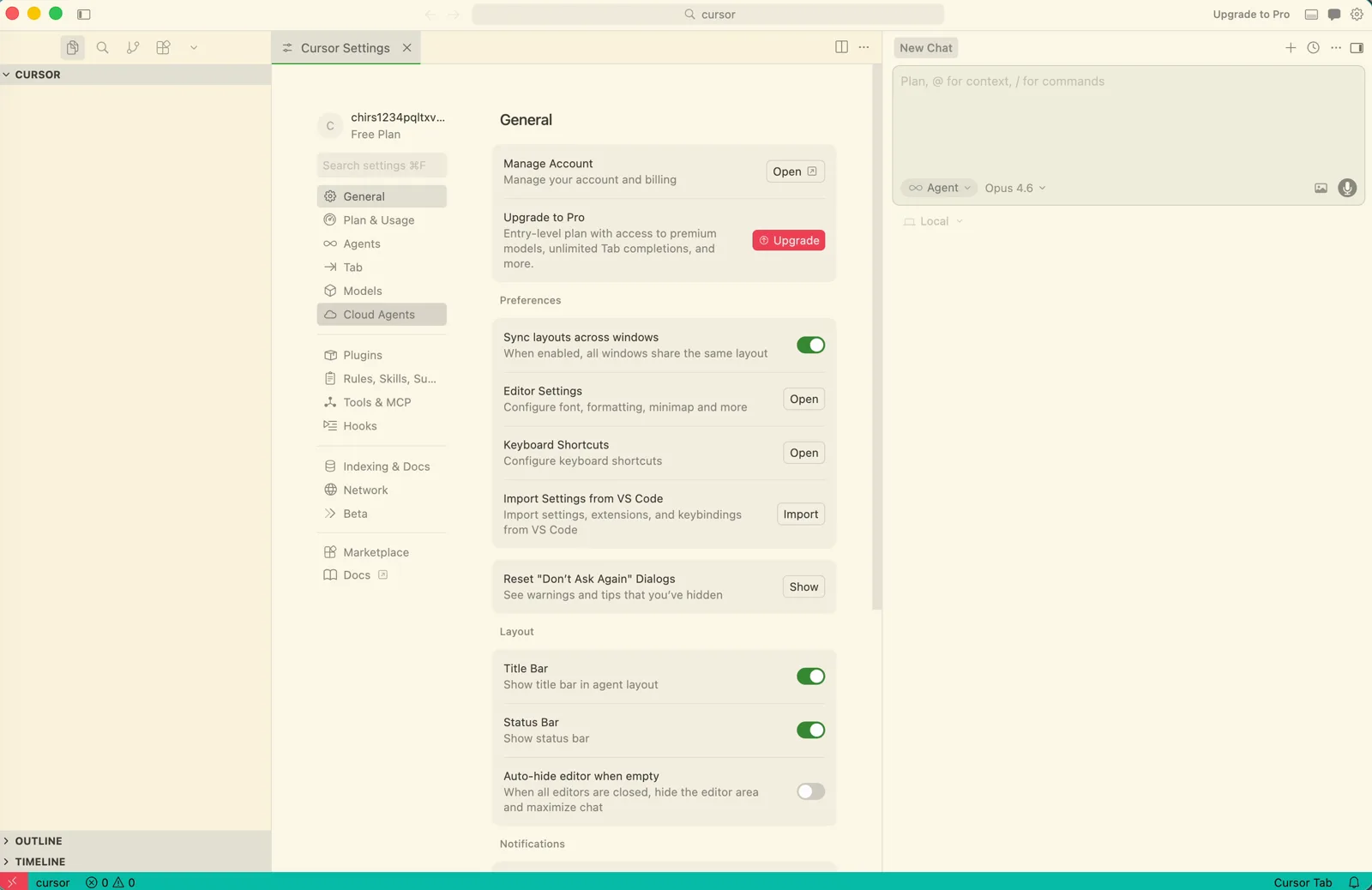Toggle primary sidebar icon in title bar
This screenshot has width=1372, height=890.
coord(84,15)
